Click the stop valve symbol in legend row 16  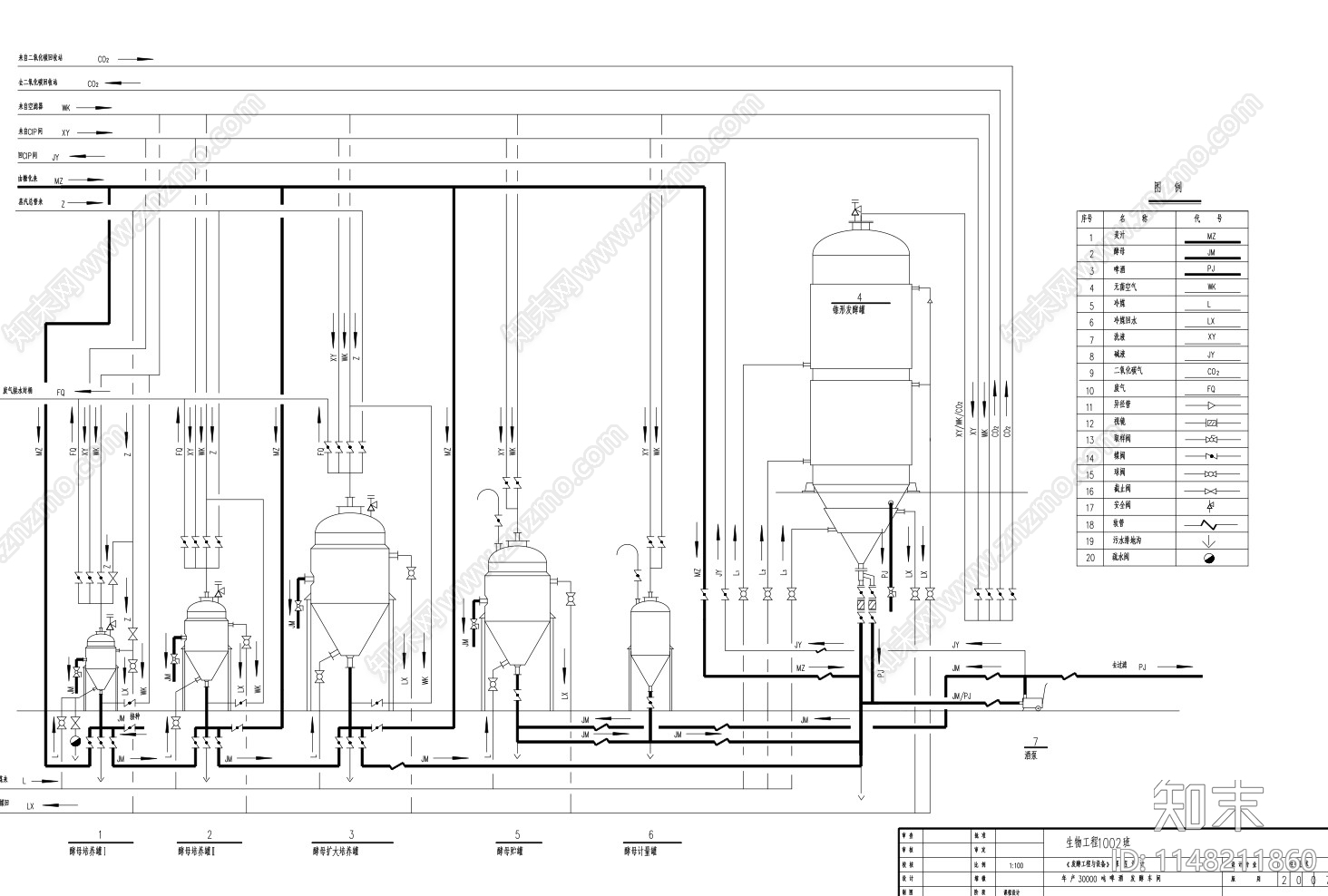(1211, 490)
